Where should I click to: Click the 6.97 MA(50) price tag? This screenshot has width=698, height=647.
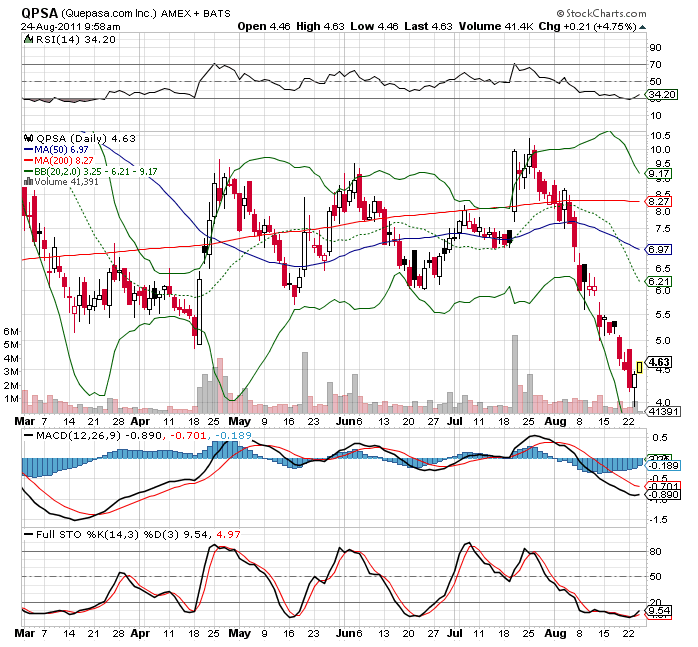tap(658, 248)
